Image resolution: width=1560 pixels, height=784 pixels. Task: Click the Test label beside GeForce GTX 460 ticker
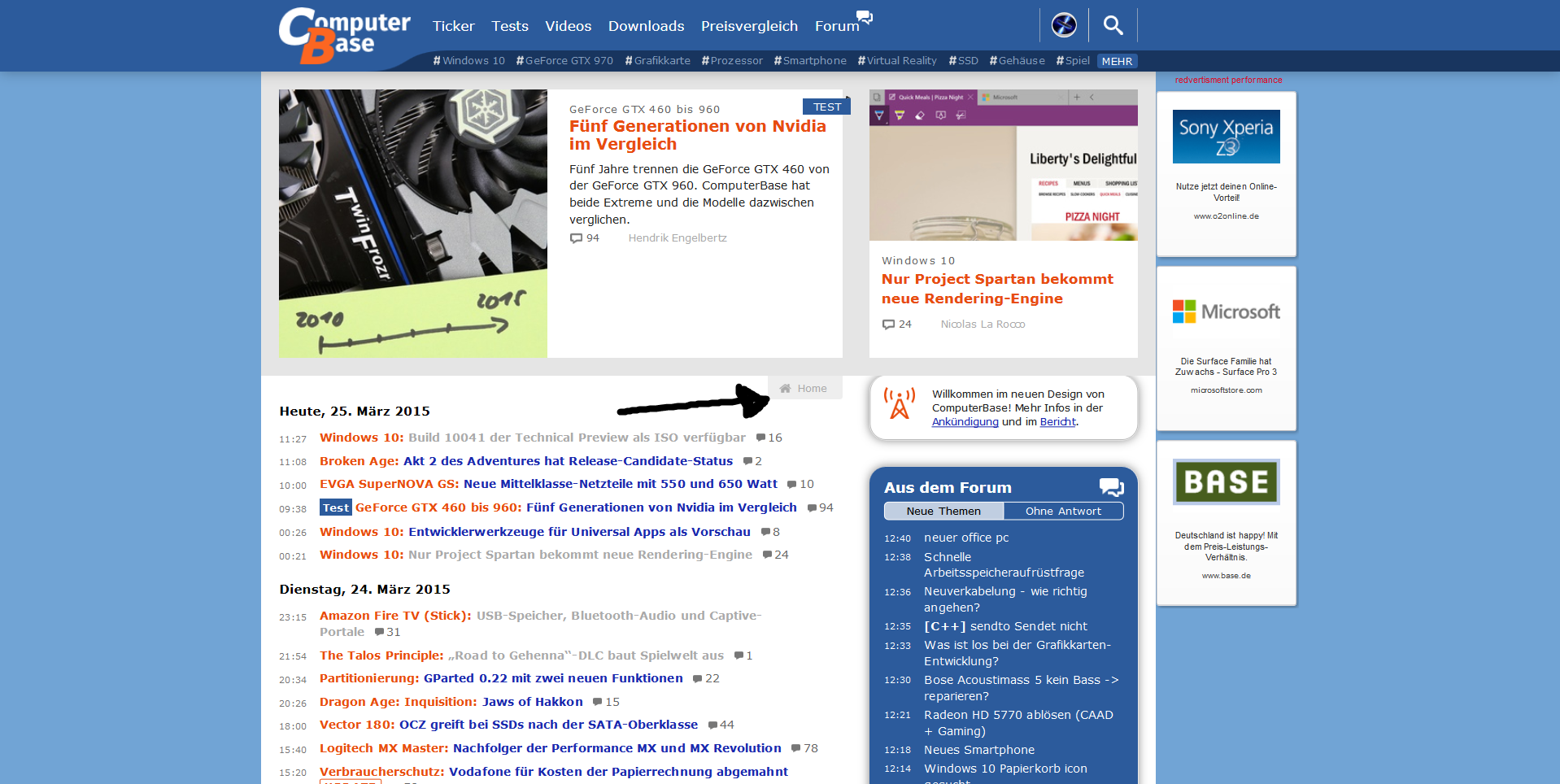tap(335, 507)
